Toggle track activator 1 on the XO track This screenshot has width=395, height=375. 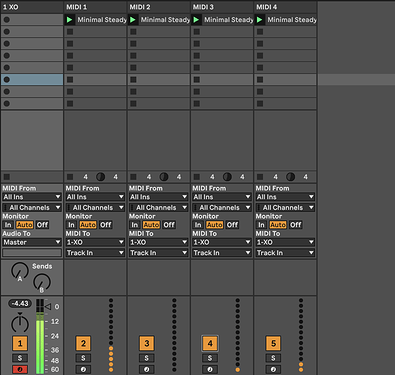[x=20, y=343]
